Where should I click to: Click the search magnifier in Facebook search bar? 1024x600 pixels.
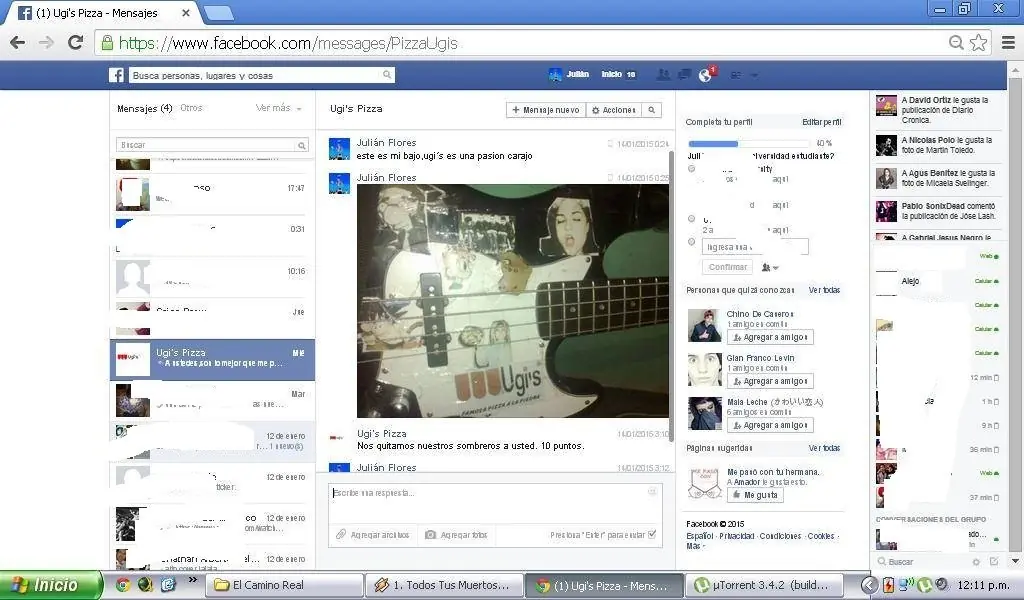387,75
